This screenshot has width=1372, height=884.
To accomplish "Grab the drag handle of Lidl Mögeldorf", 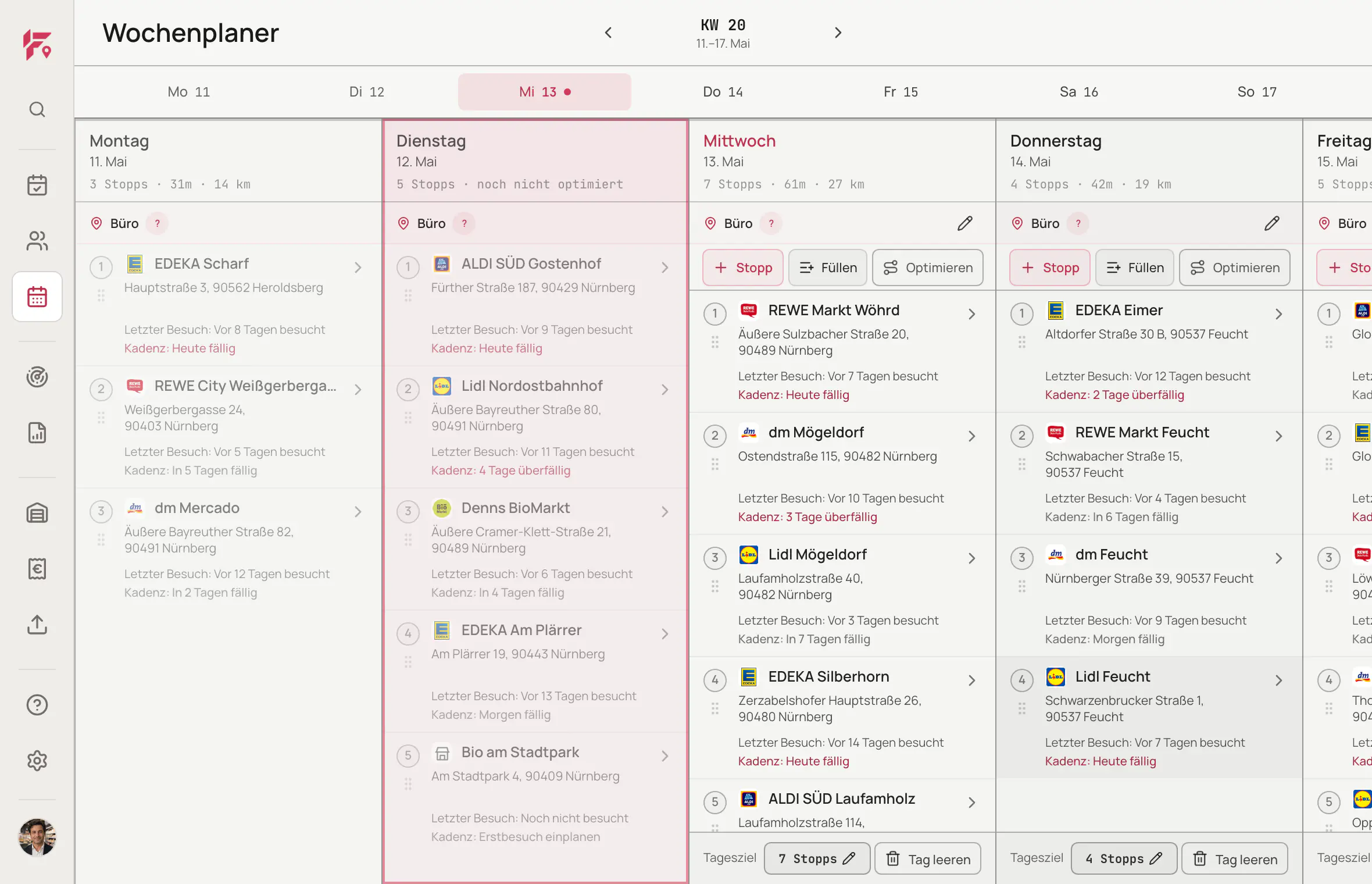I will coord(715,587).
